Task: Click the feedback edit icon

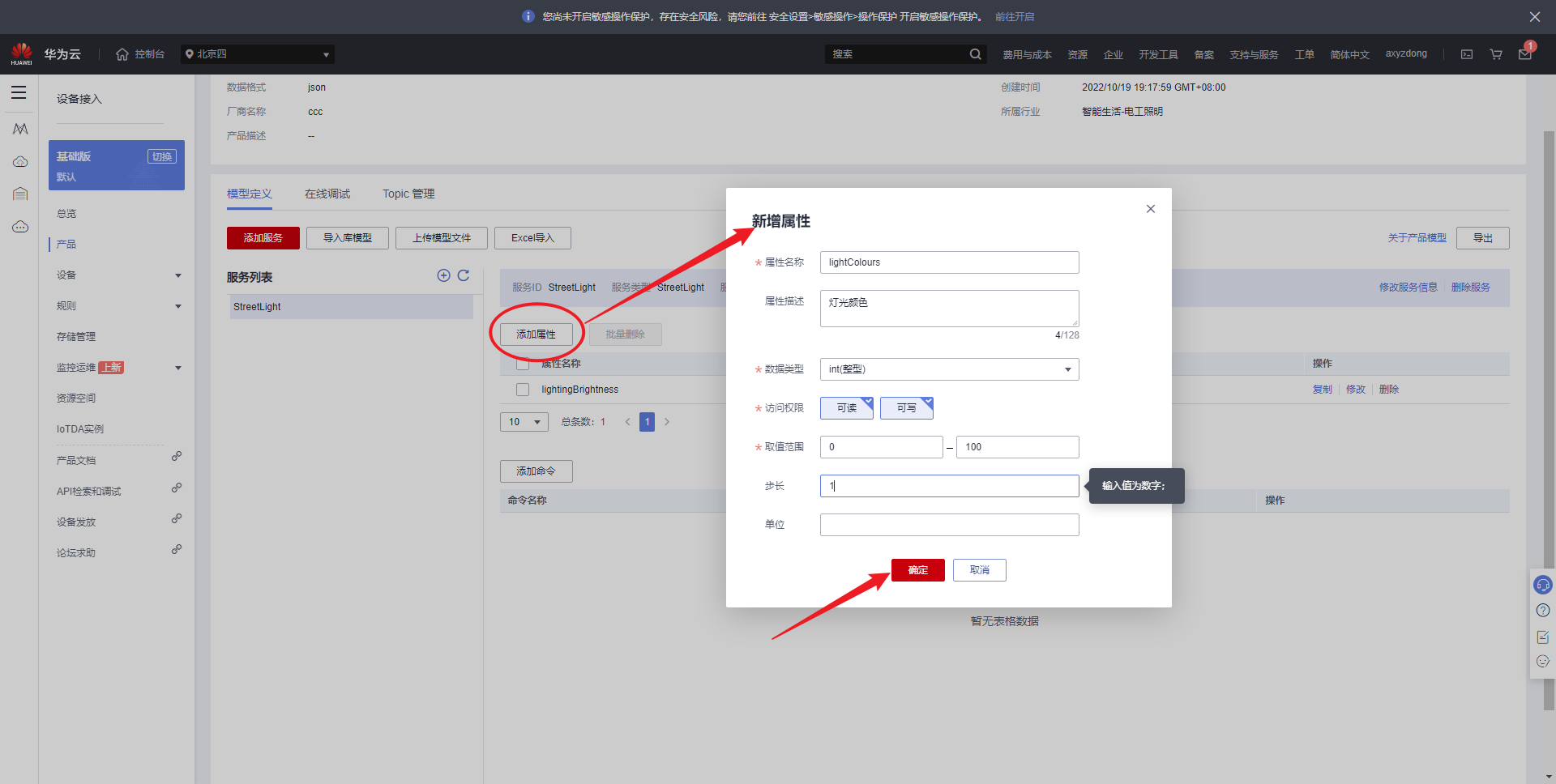Action: tap(1543, 637)
